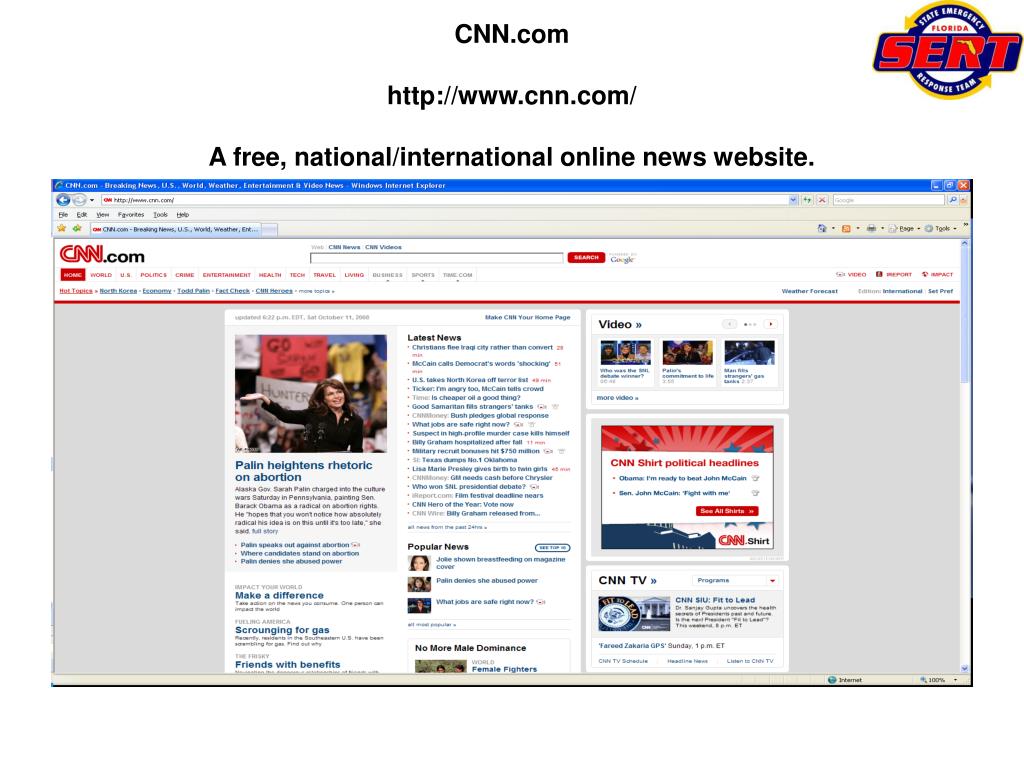
Task: Click the vertical scrollbar up arrow
Action: [965, 243]
